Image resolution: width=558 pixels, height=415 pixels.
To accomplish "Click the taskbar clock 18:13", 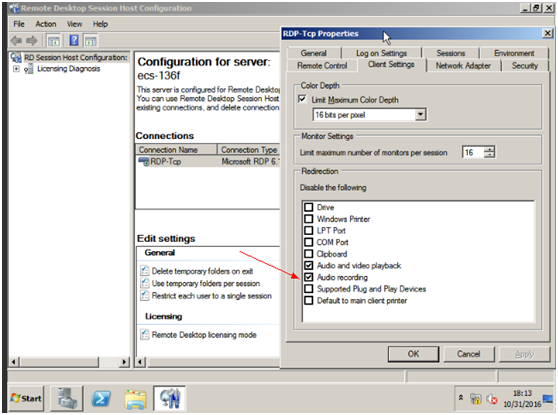I will [x=522, y=393].
